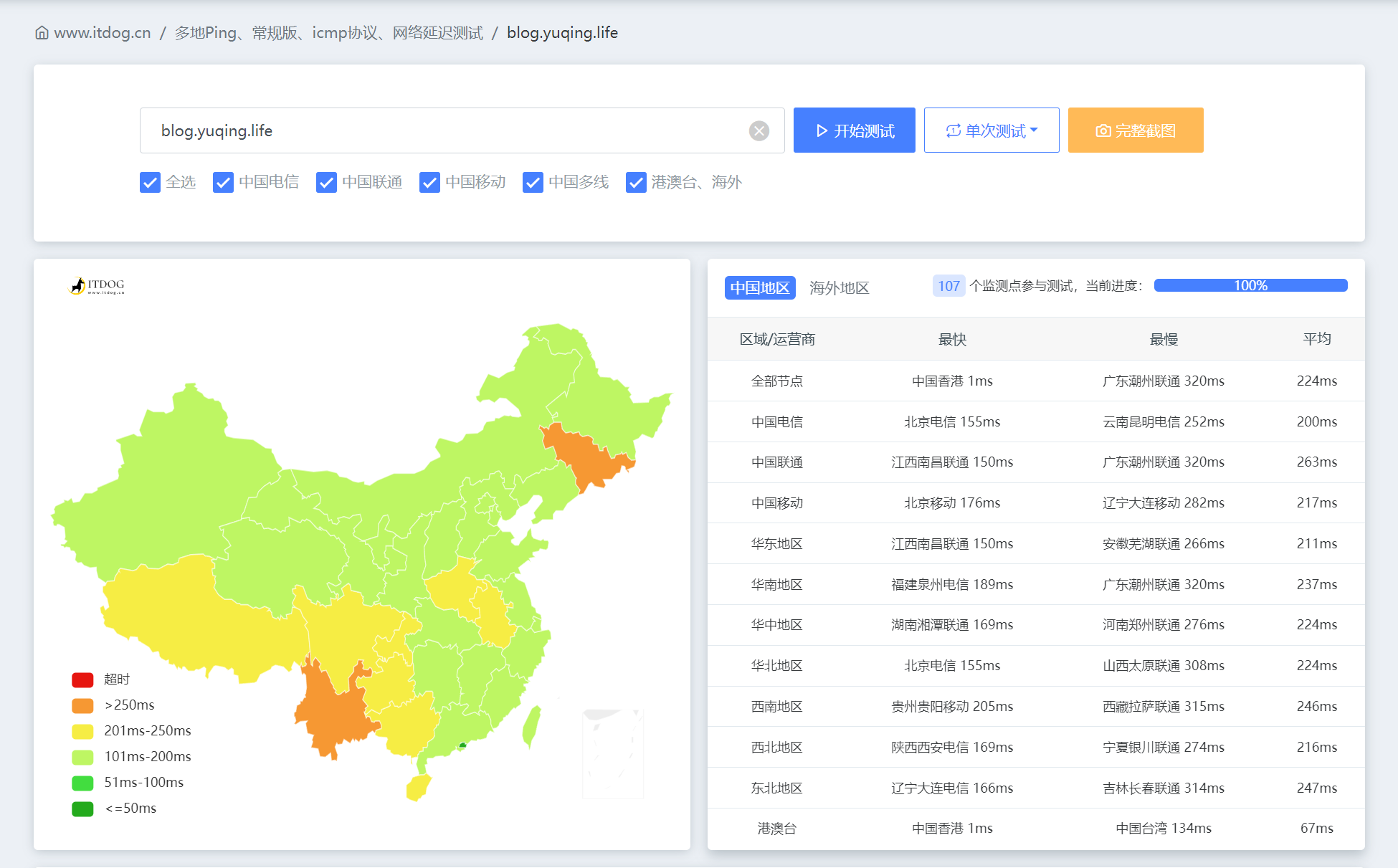Open the 单次测试 dropdown menu

[x=992, y=130]
